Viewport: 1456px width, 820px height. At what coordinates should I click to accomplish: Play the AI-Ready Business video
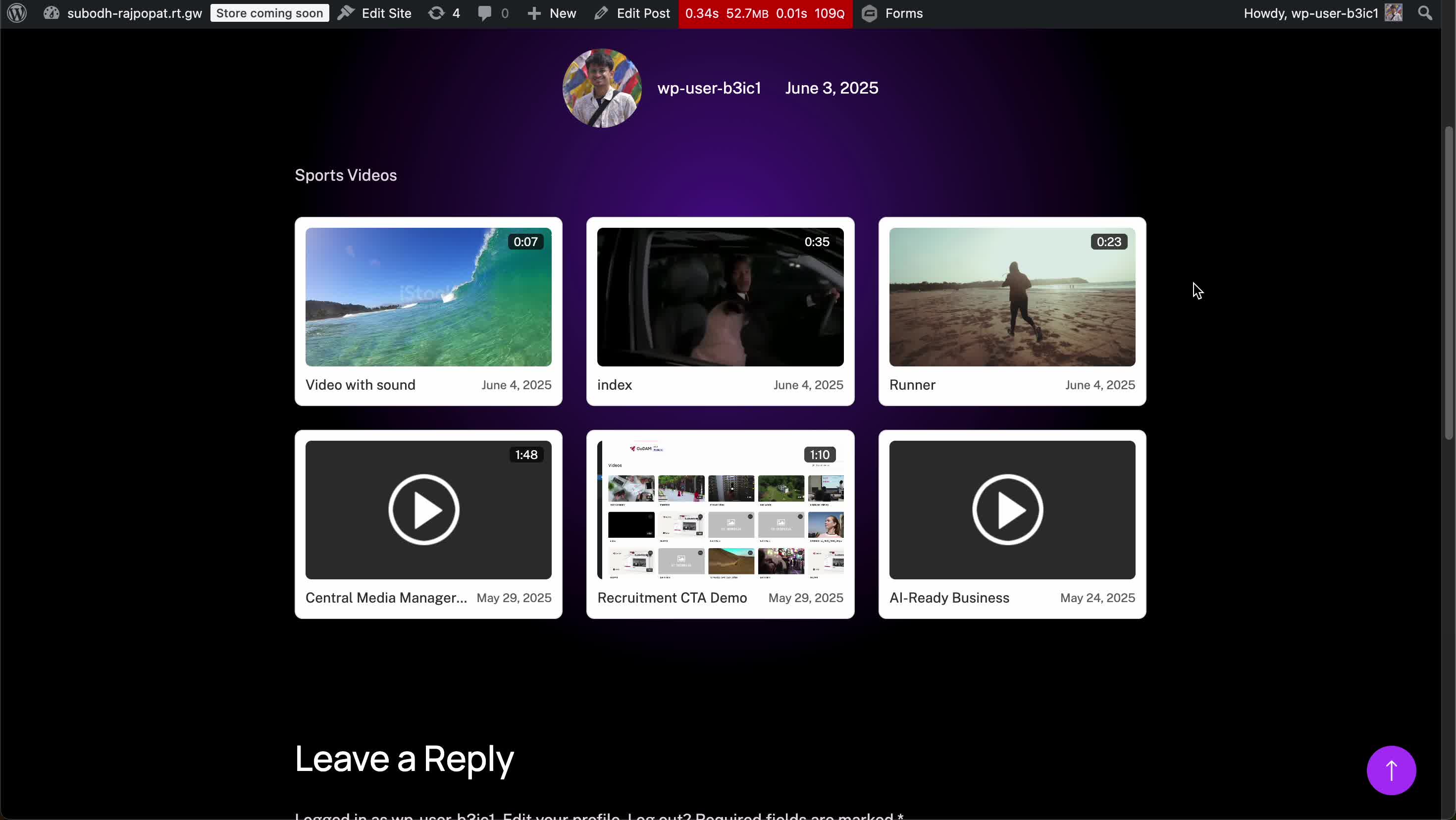pyautogui.click(x=1007, y=510)
